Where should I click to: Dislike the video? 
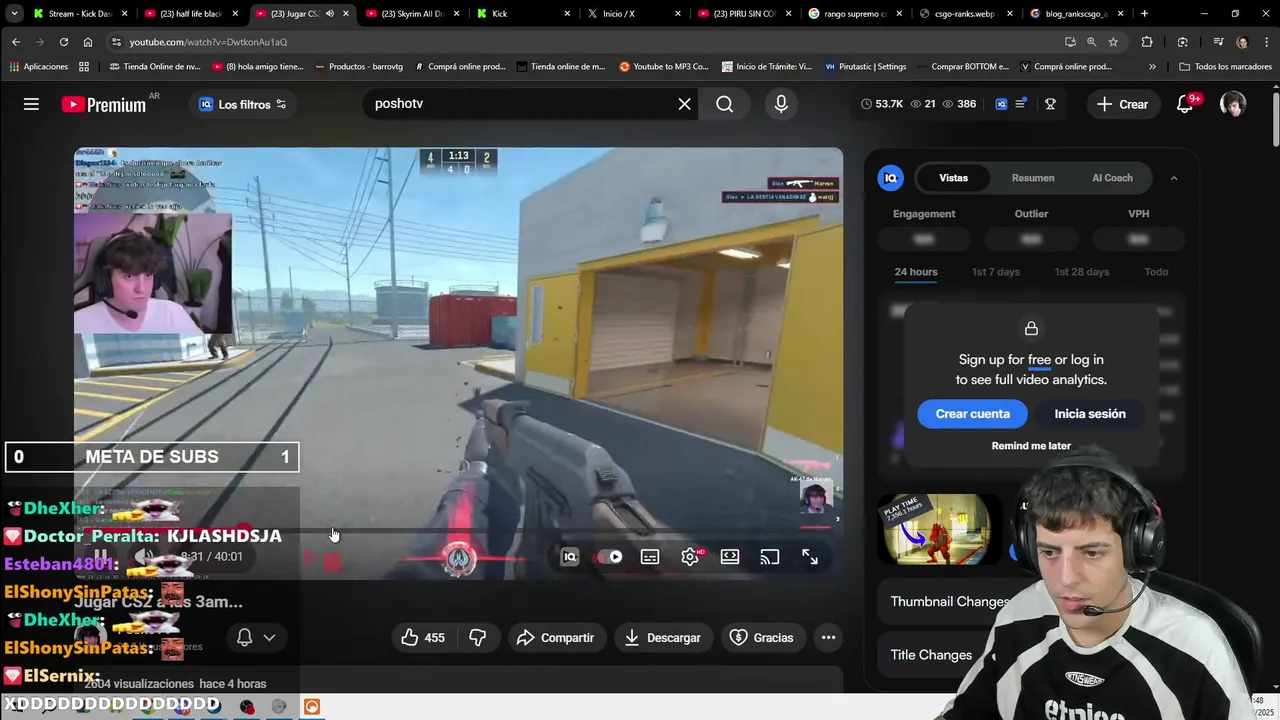(478, 637)
